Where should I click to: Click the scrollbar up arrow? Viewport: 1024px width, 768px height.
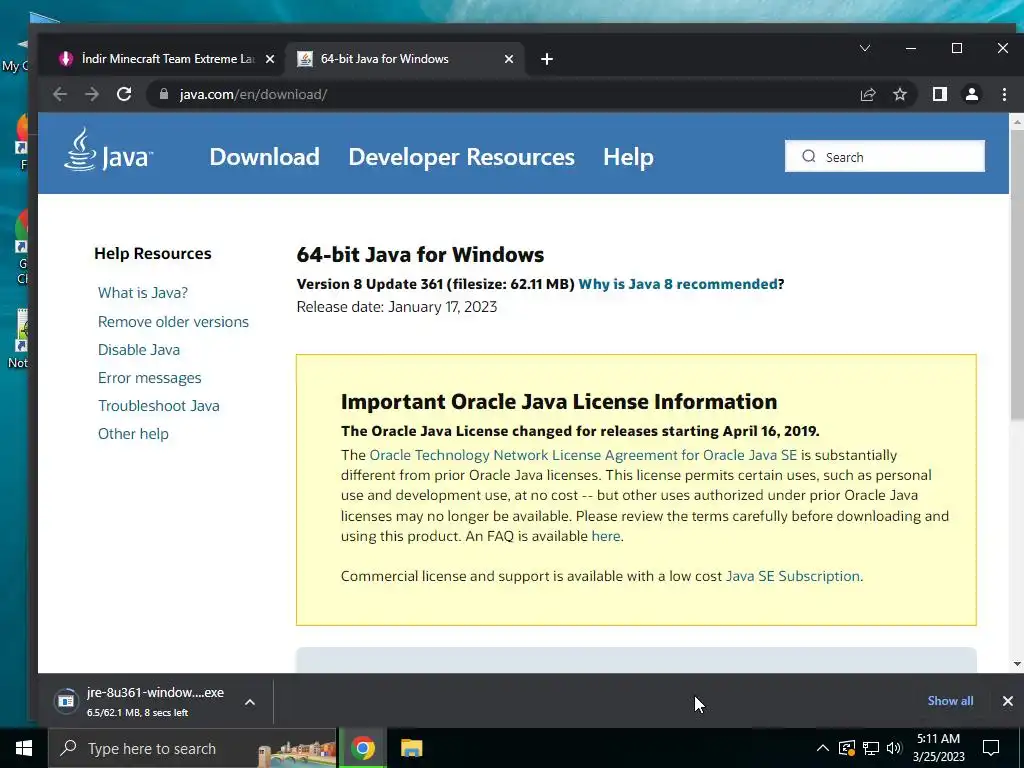(1017, 122)
